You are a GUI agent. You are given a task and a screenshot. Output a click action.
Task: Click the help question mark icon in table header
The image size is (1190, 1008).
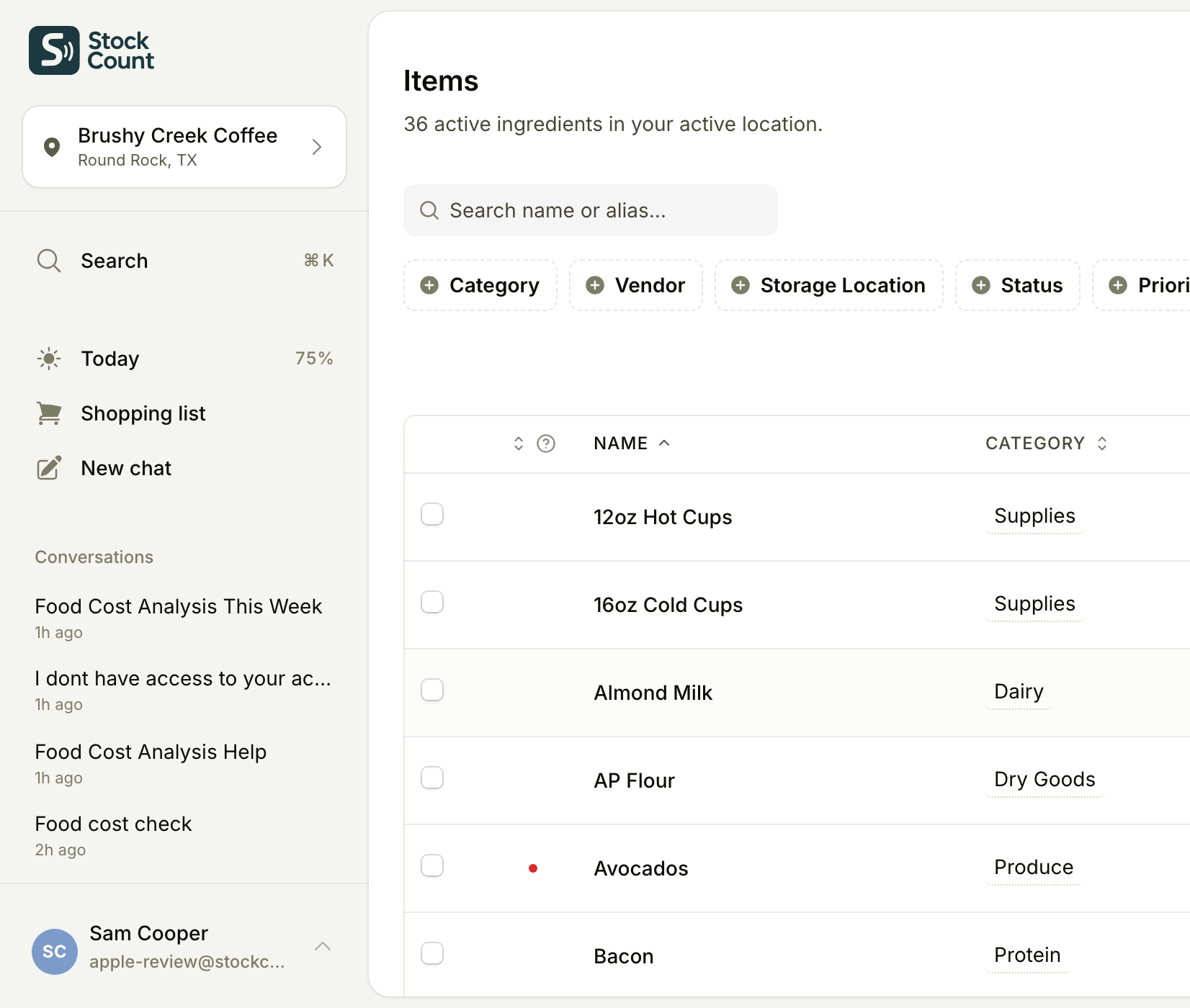(x=546, y=444)
